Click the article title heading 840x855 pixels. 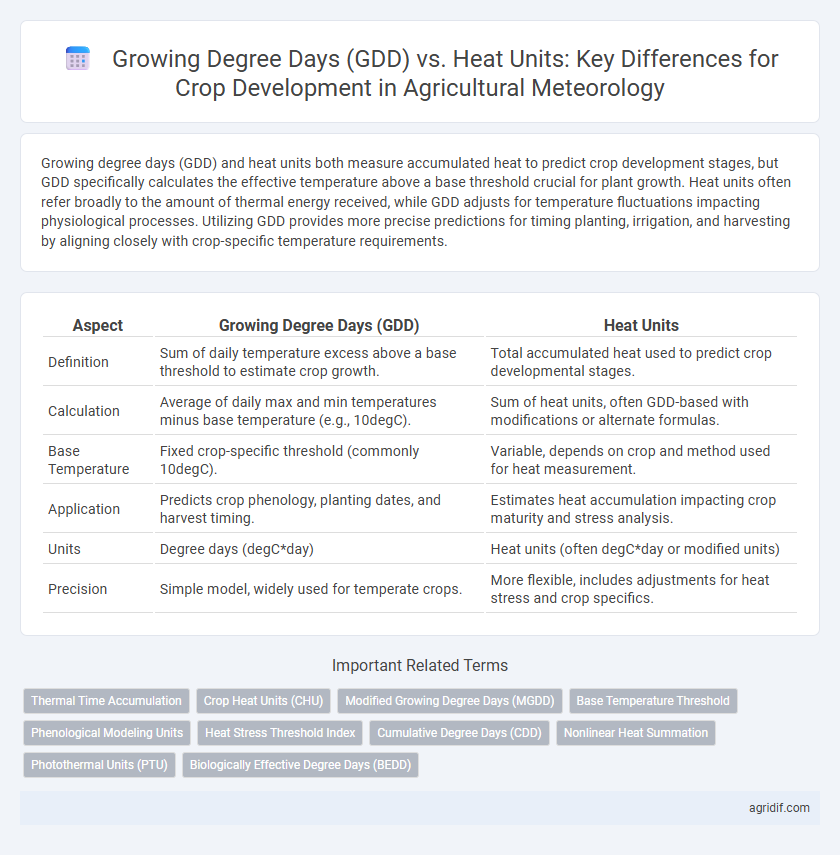(445, 73)
